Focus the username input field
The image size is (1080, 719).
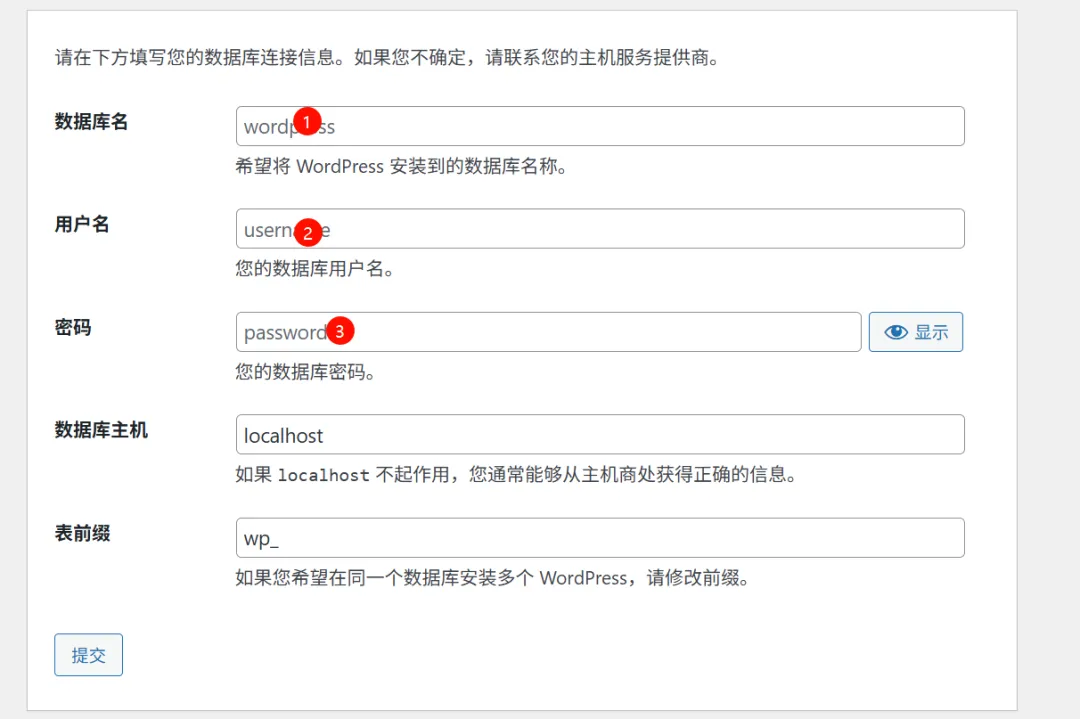tap(600, 229)
